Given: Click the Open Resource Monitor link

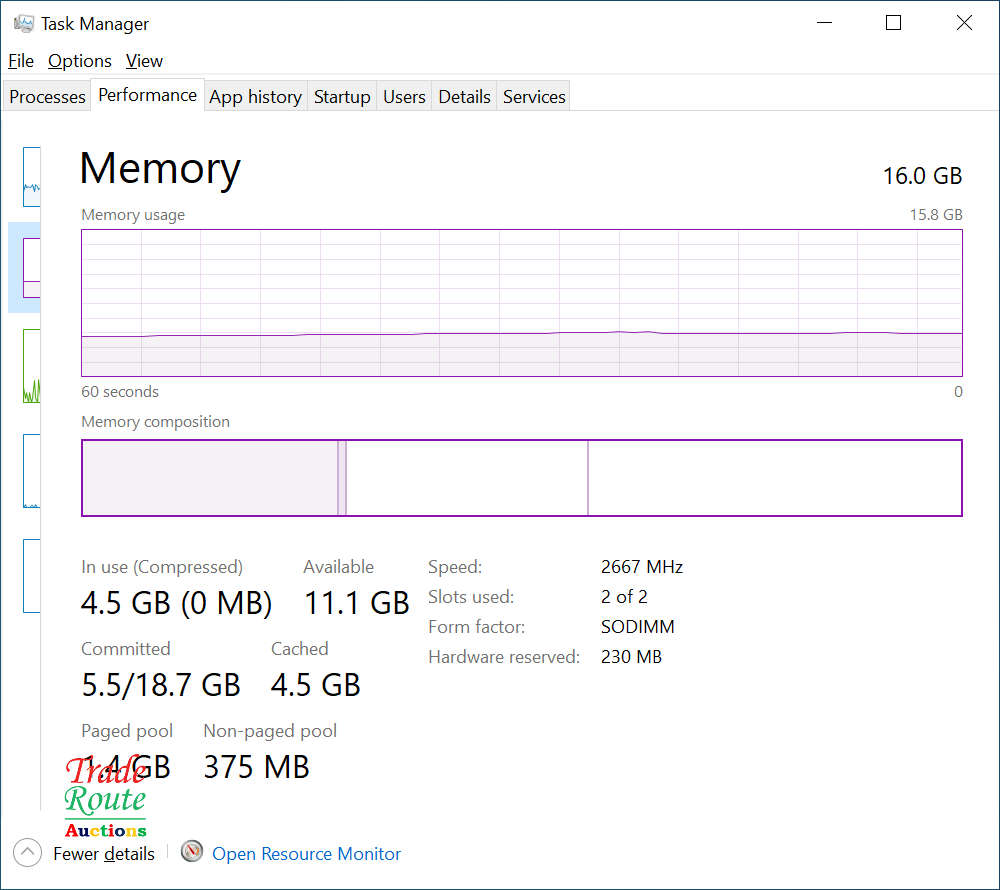Looking at the screenshot, I should tap(306, 854).
